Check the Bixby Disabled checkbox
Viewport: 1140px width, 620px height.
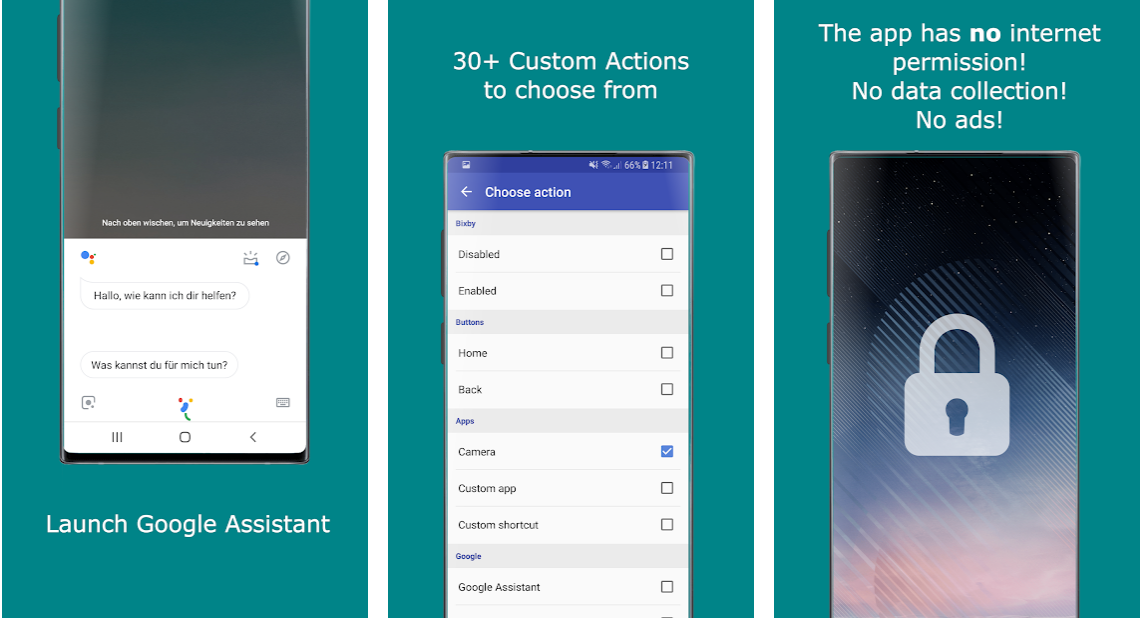(667, 254)
